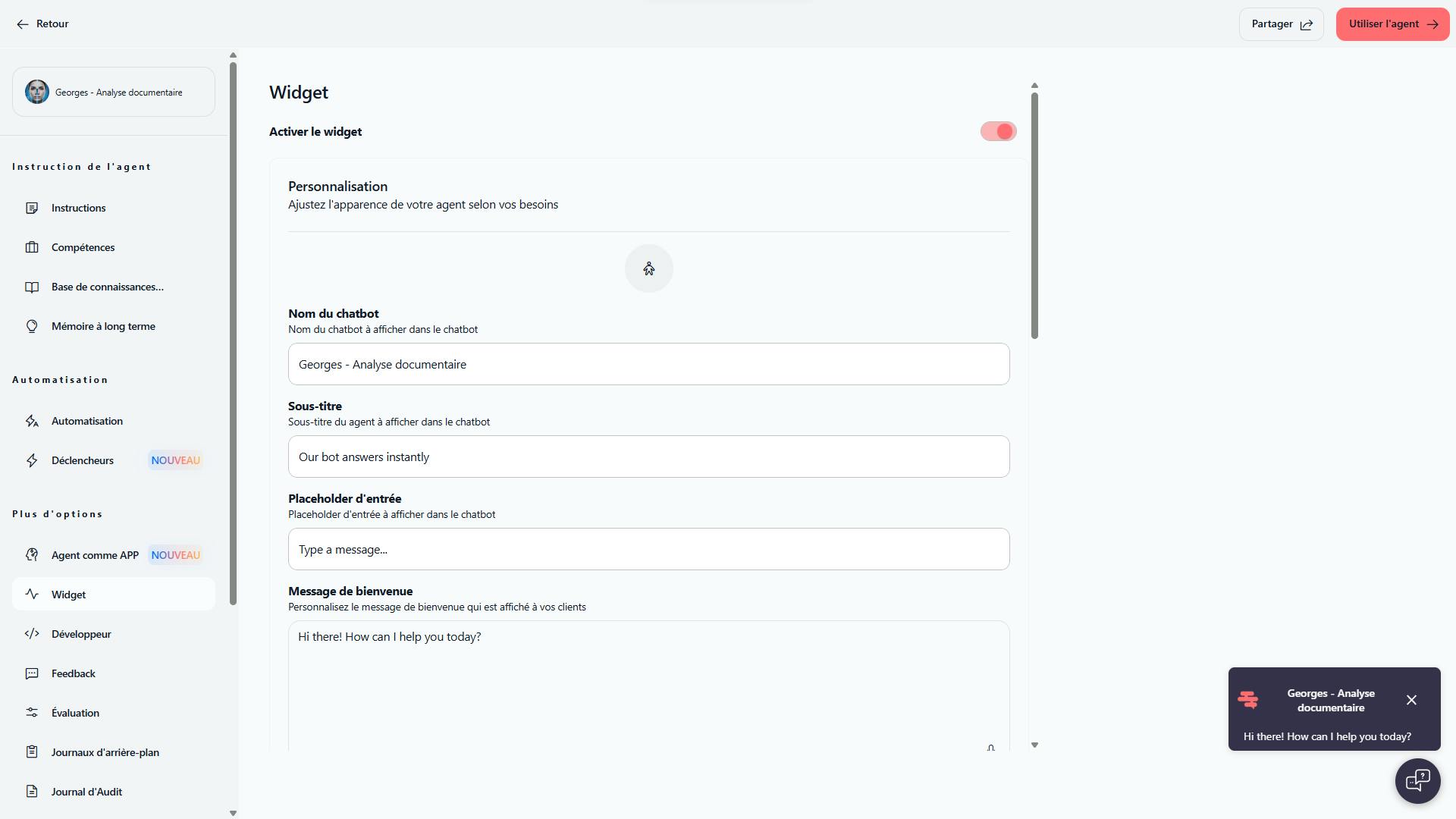
Task: Click Retour back link
Action: [42, 24]
